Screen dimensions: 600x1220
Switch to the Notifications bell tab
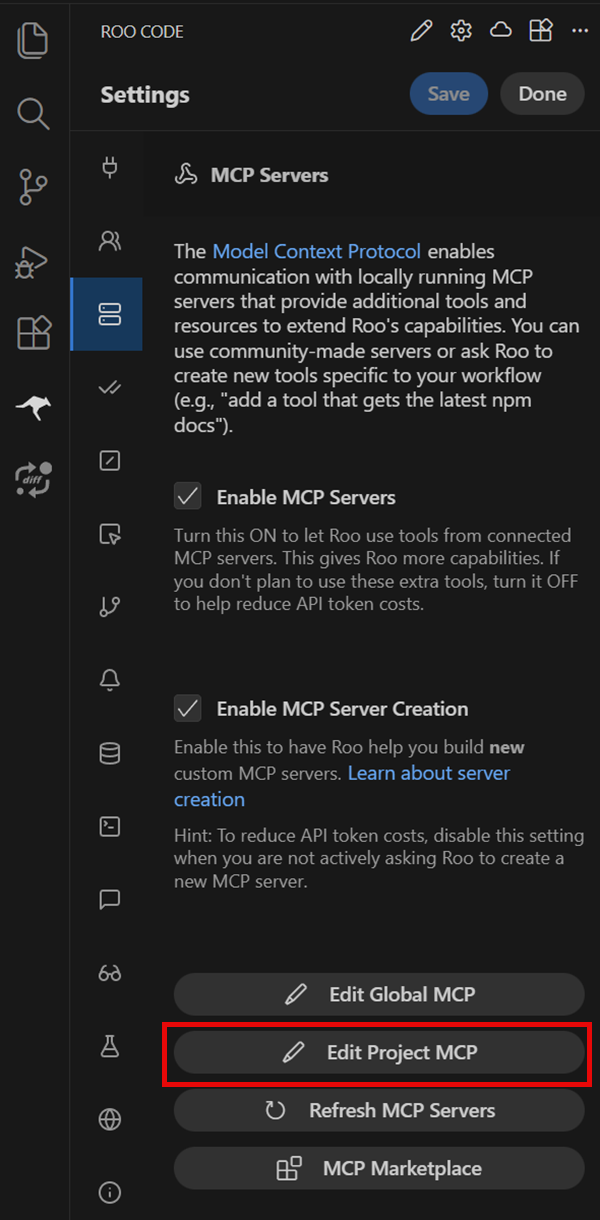click(x=110, y=680)
